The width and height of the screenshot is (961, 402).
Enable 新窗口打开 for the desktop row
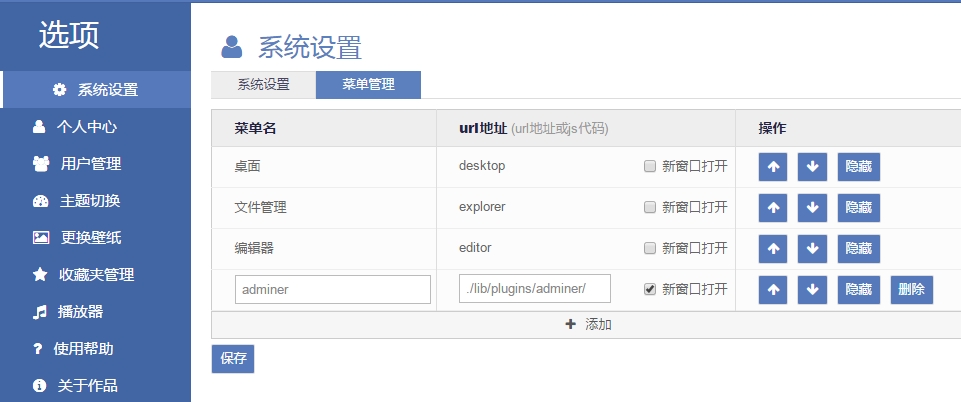pos(650,166)
